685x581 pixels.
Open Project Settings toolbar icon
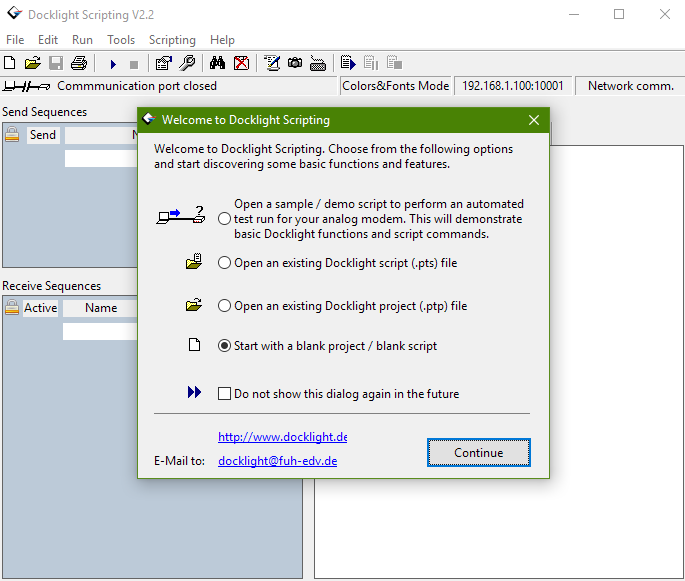point(164,63)
